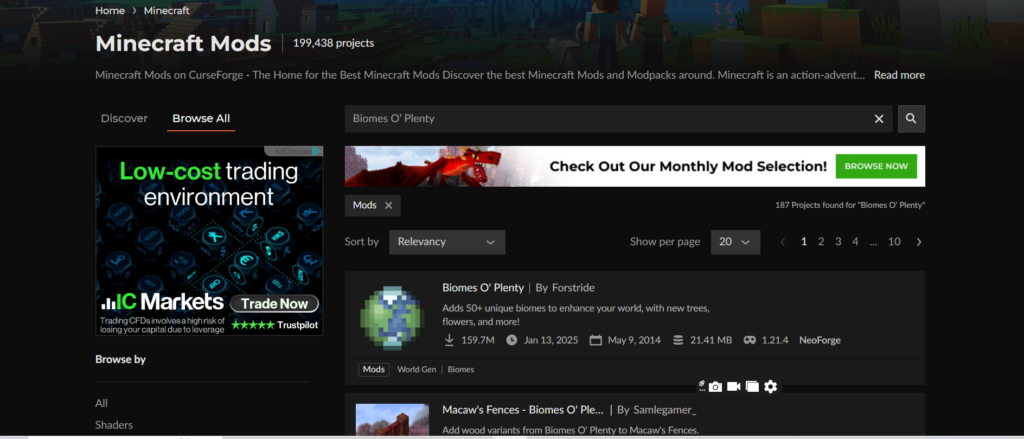Click the magnifier search button
The width and height of the screenshot is (1024, 439).
tap(911, 119)
